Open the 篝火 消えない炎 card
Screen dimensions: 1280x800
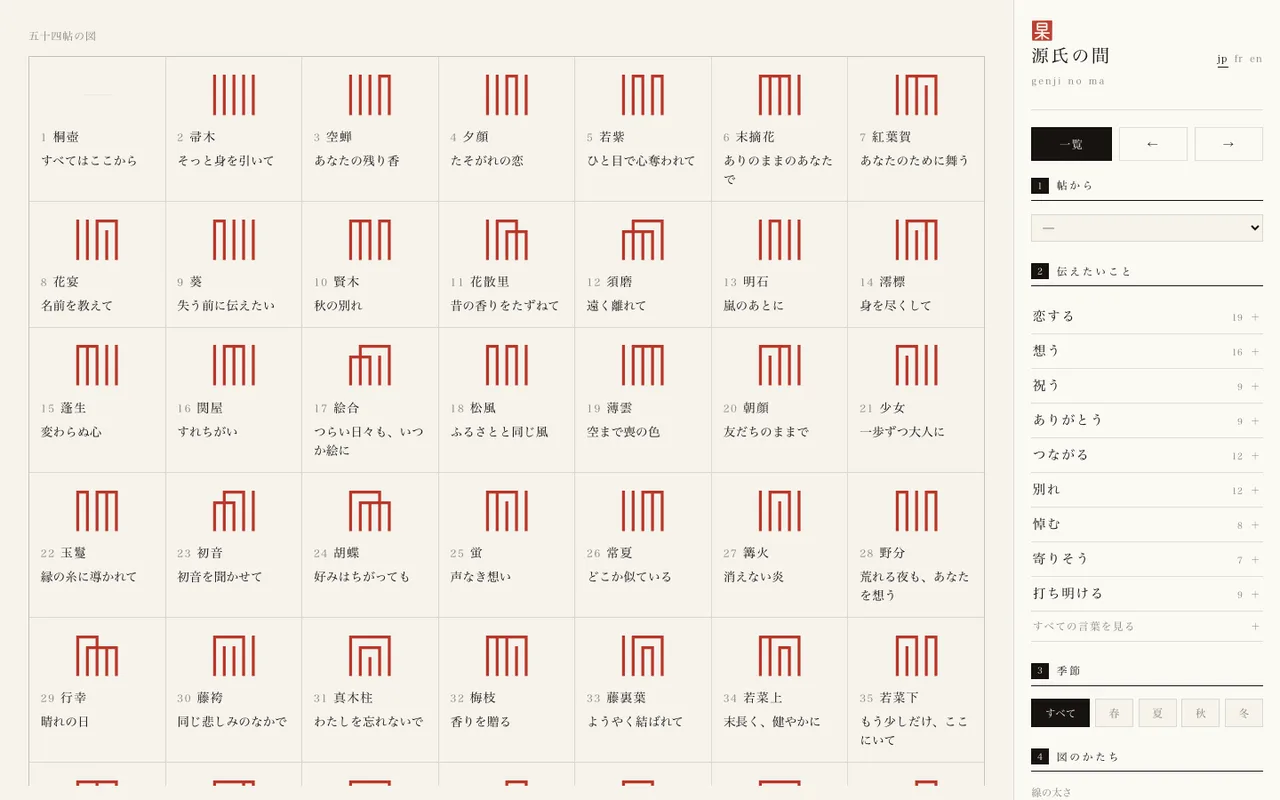(779, 545)
